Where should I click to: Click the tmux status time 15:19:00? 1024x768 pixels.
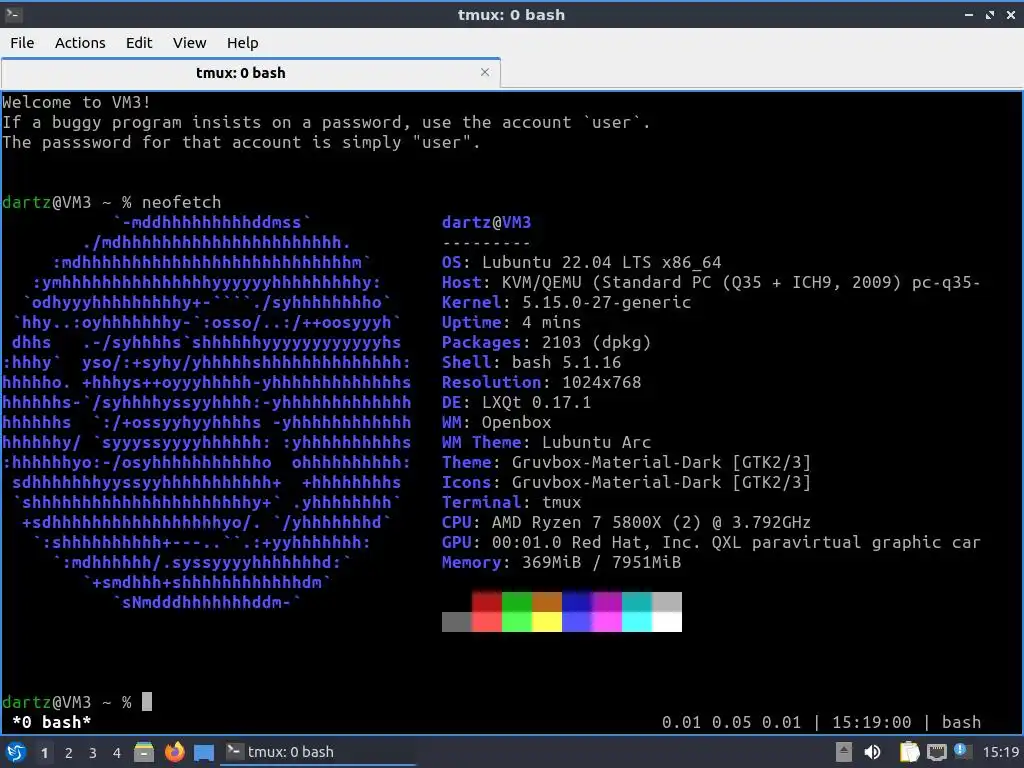871,722
